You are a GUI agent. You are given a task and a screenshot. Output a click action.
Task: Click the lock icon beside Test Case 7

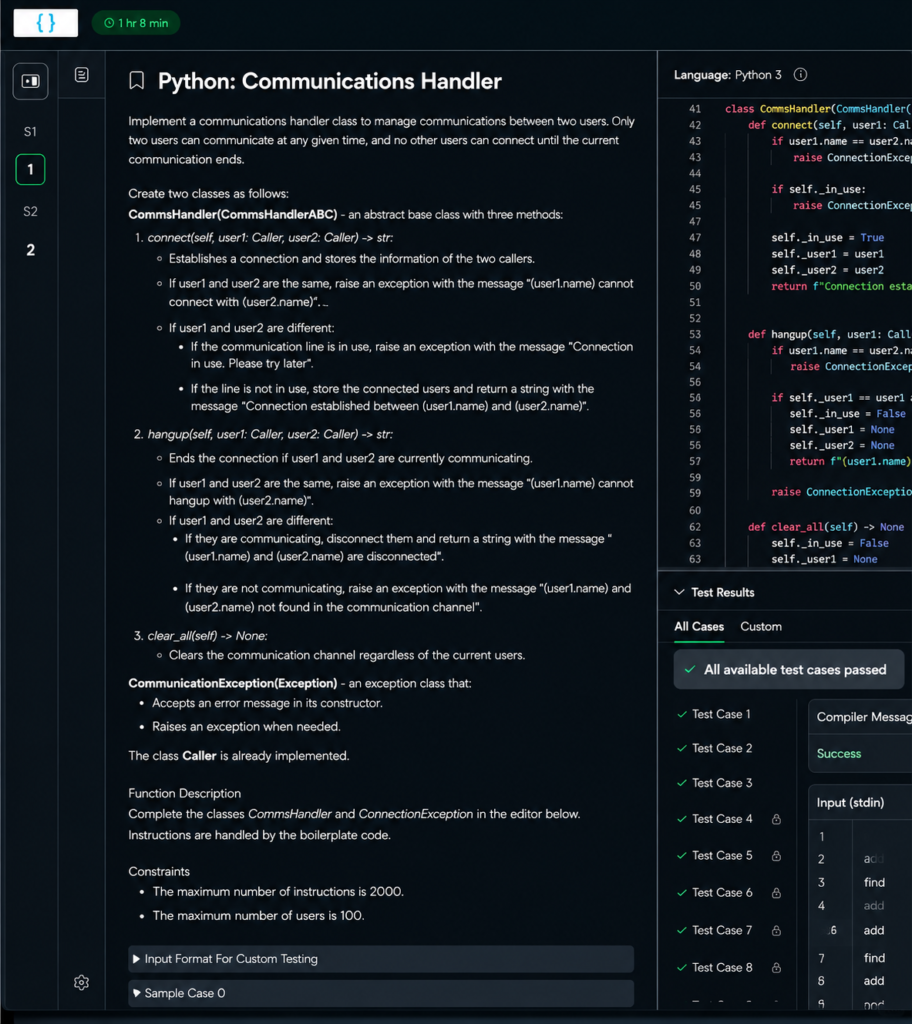coord(776,931)
